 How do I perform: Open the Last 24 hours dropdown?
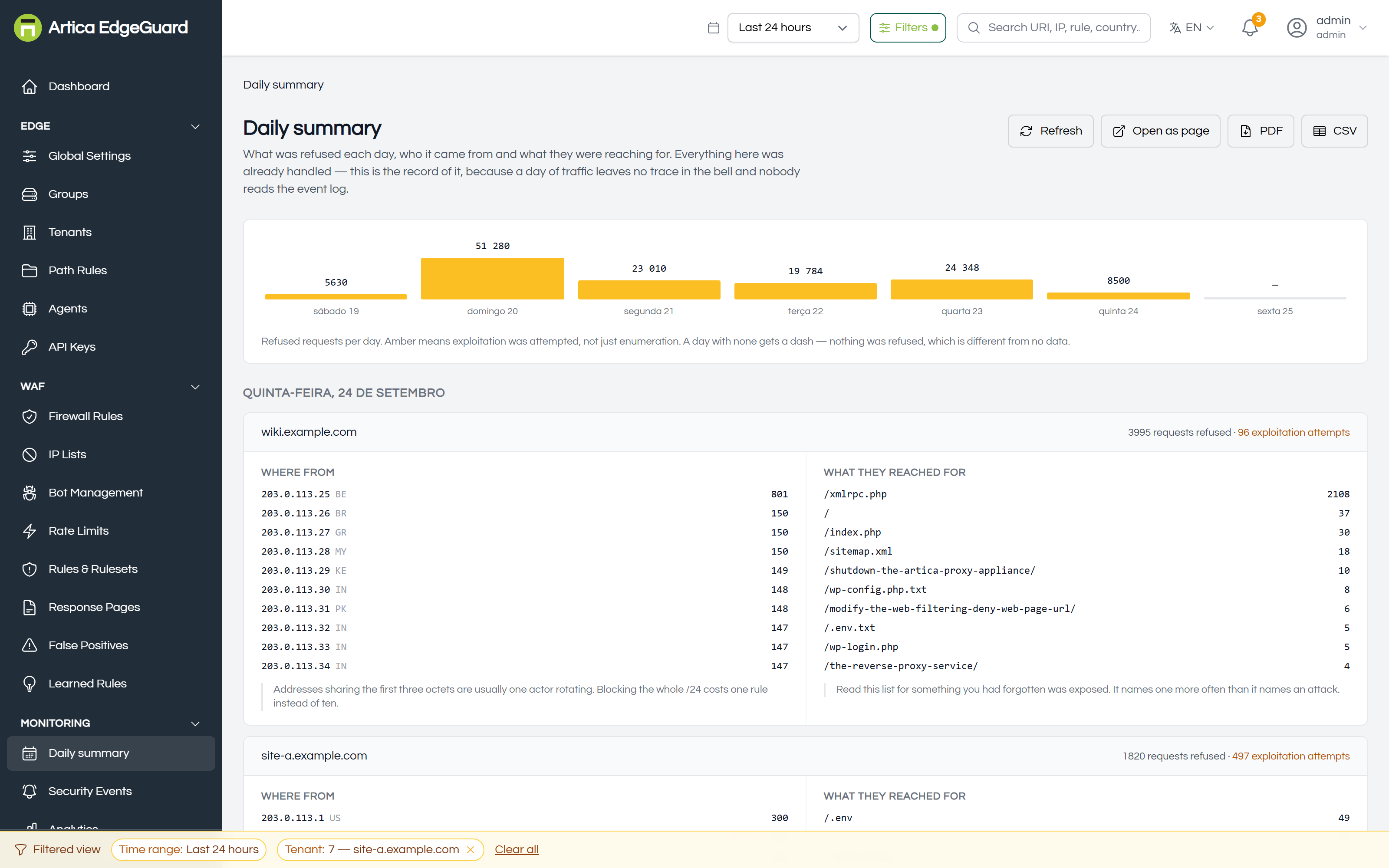[x=793, y=27]
